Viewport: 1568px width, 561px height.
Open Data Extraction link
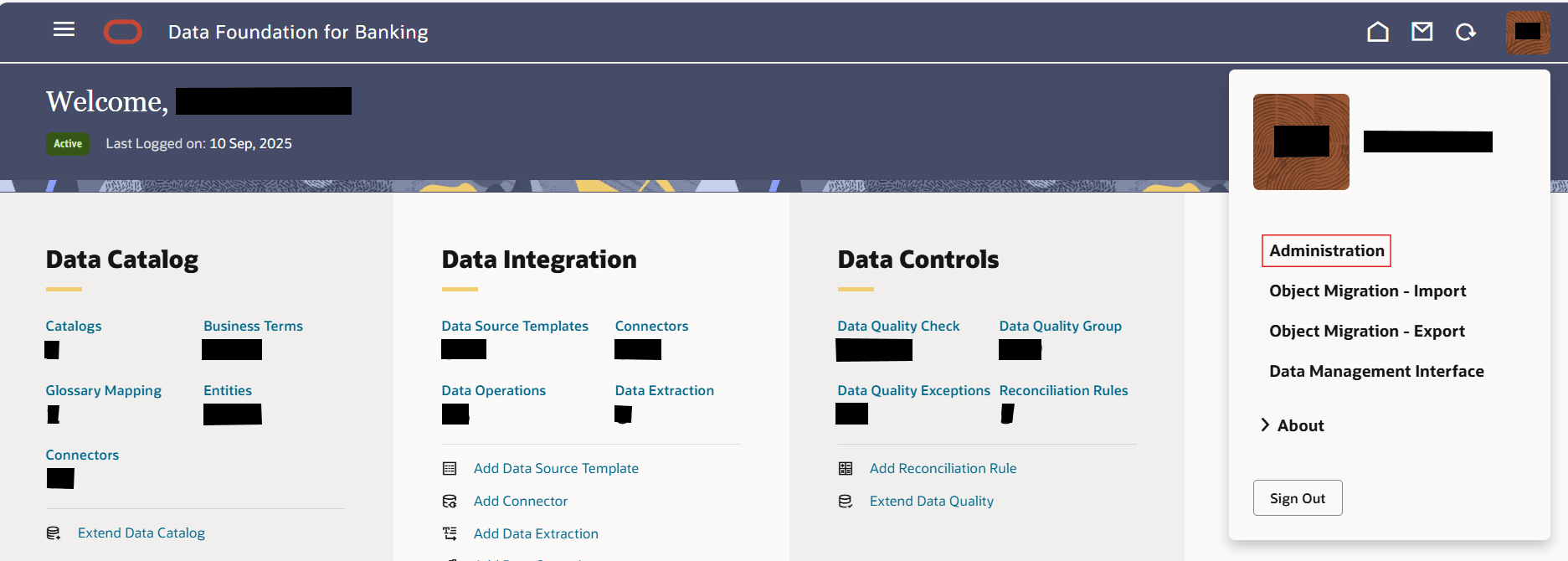point(665,390)
